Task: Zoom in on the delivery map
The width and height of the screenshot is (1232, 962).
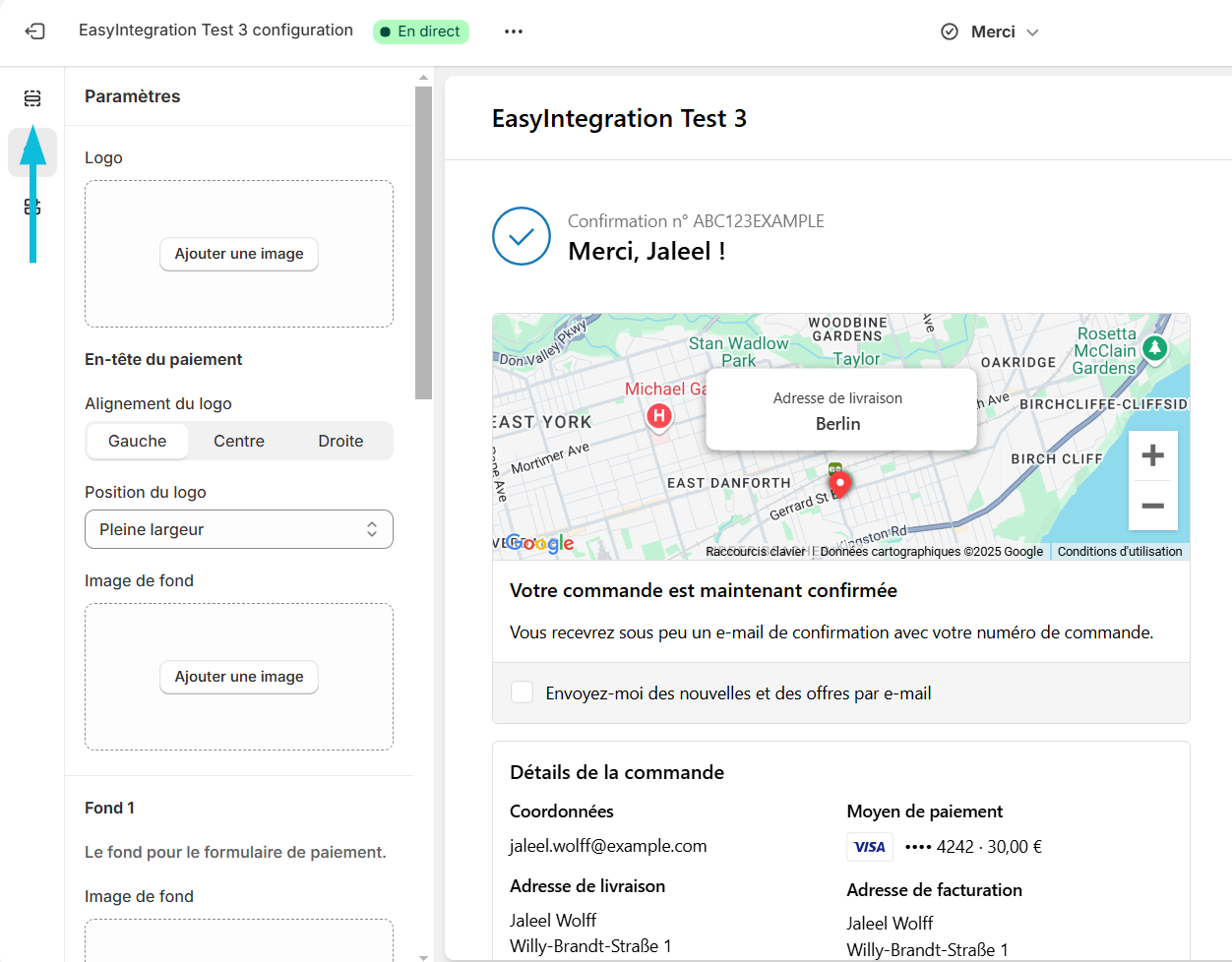Action: (1152, 455)
